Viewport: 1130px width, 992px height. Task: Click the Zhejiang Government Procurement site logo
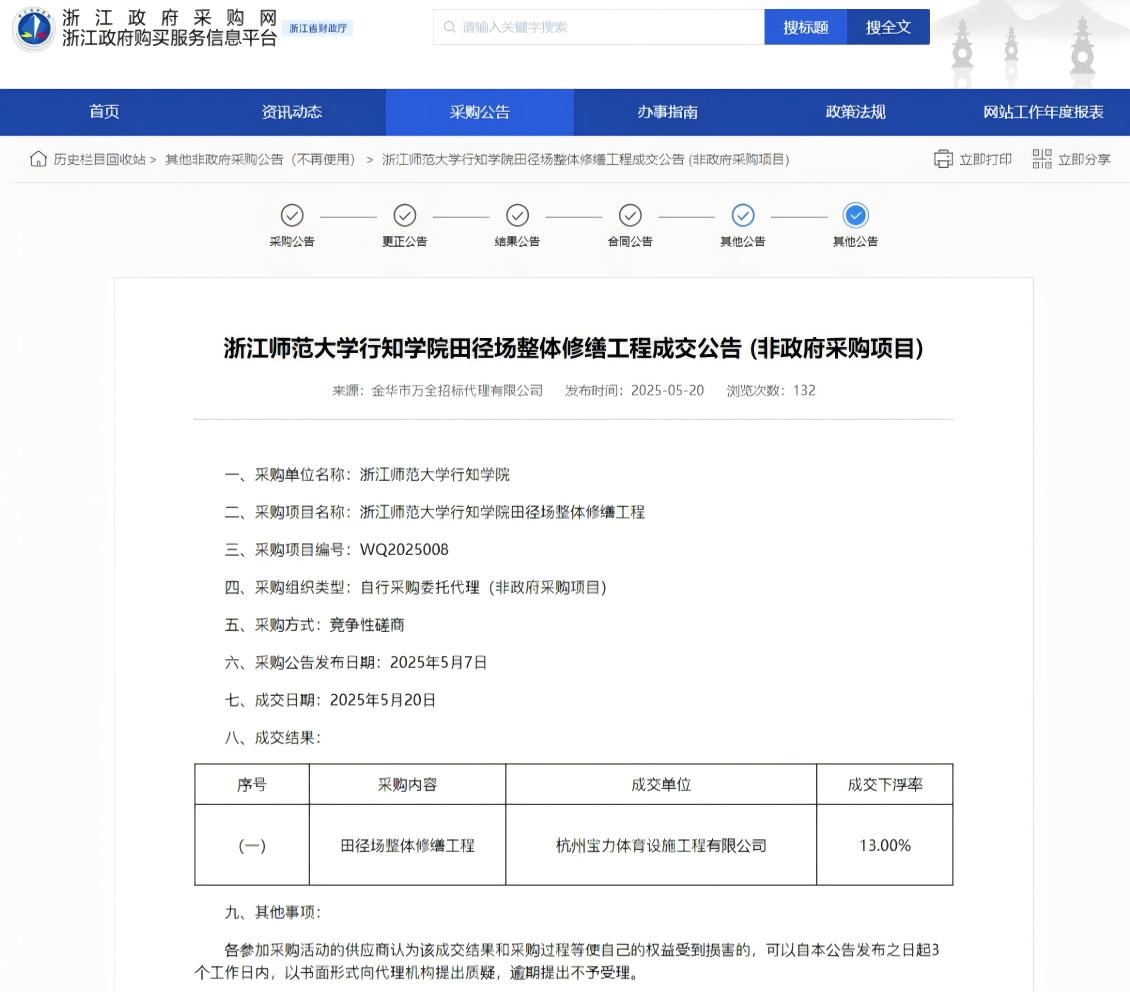pyautogui.click(x=34, y=28)
